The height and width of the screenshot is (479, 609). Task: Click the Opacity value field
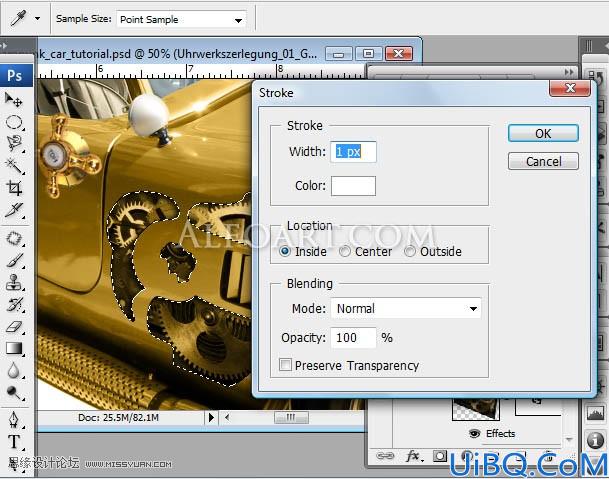click(x=353, y=338)
